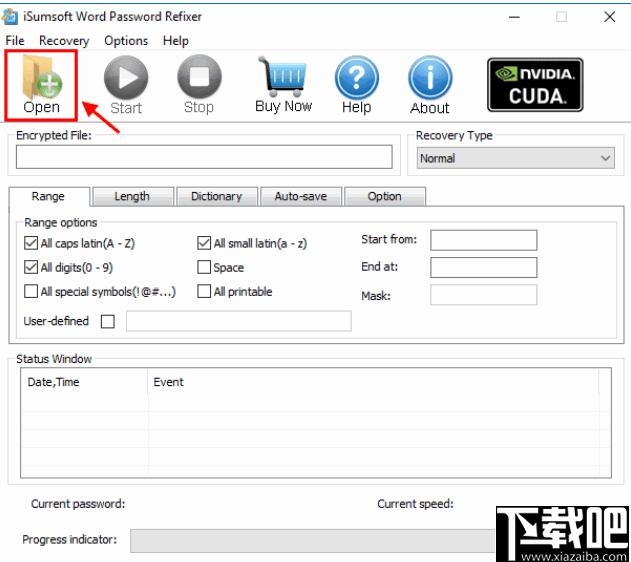The image size is (631, 562).
Task: Switch to the Length tab
Action: pyautogui.click(x=132, y=196)
